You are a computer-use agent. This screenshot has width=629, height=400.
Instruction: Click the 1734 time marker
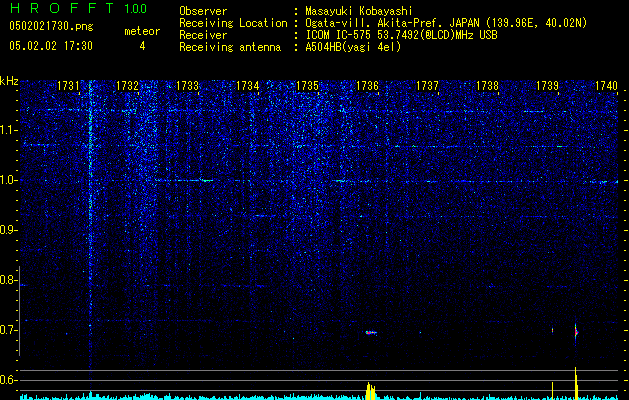tap(248, 86)
